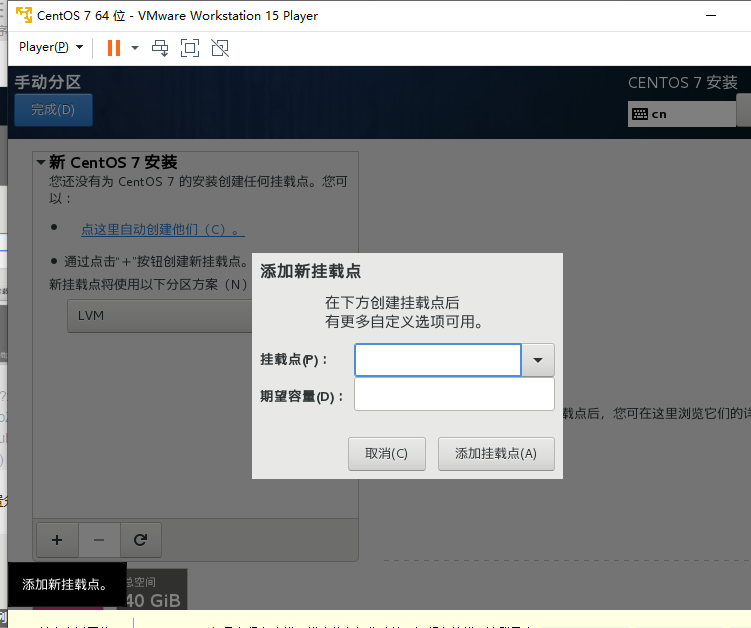Click the Send Ctrl+Alt+Del icon
Image resolution: width=751 pixels, height=628 pixels.
pyautogui.click(x=160, y=48)
